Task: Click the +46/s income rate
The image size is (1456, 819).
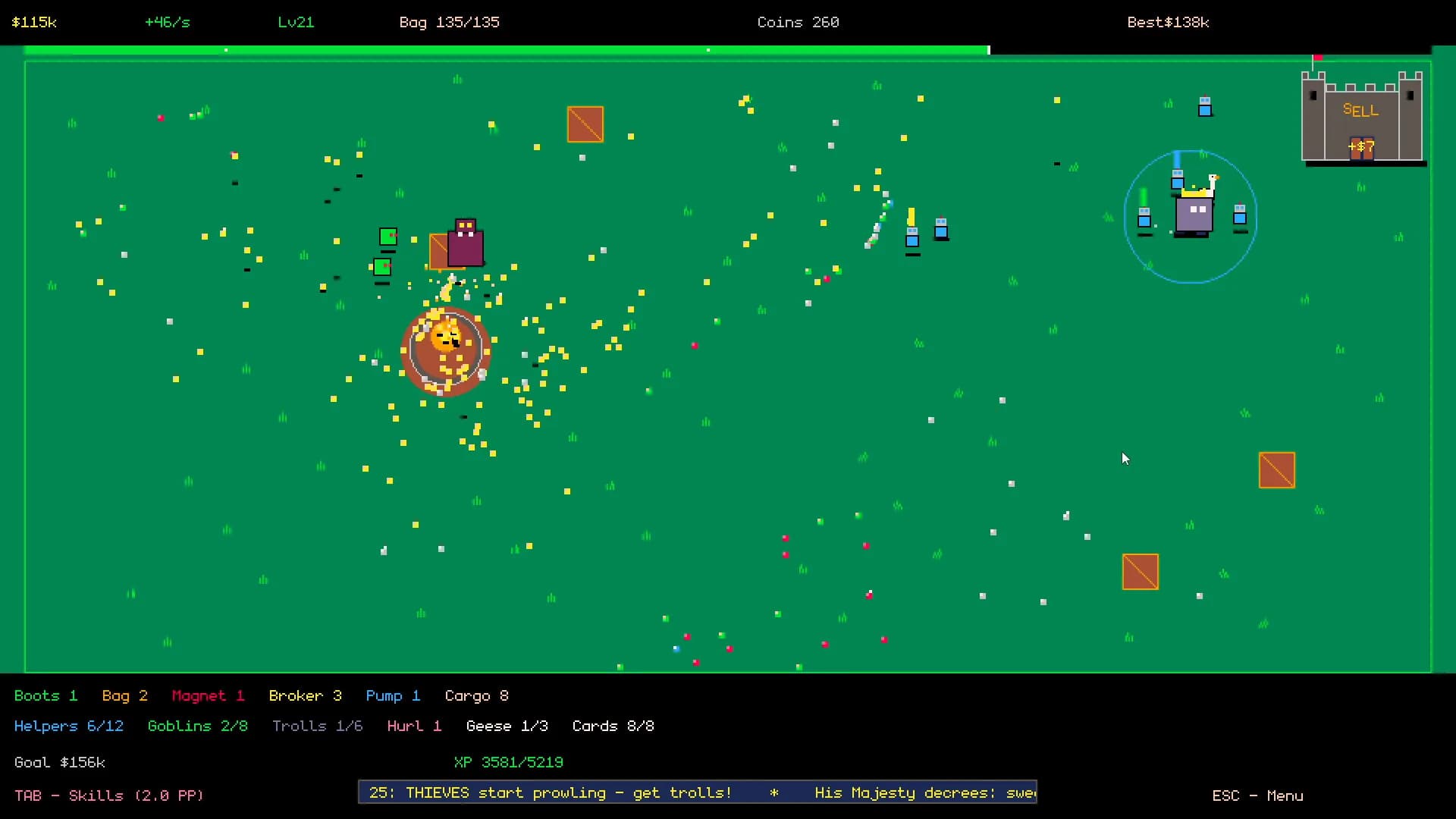Action: pyautogui.click(x=168, y=22)
